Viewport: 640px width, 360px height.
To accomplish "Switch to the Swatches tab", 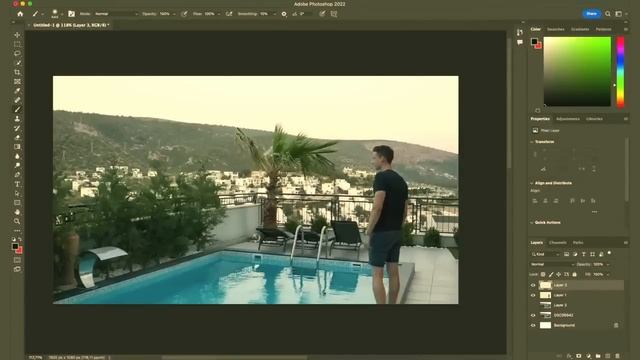I will coord(556,29).
